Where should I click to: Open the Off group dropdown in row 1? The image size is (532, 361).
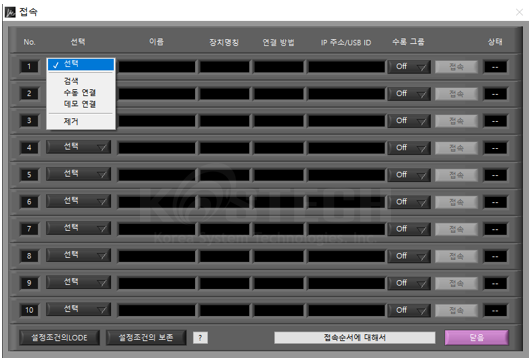pos(409,66)
